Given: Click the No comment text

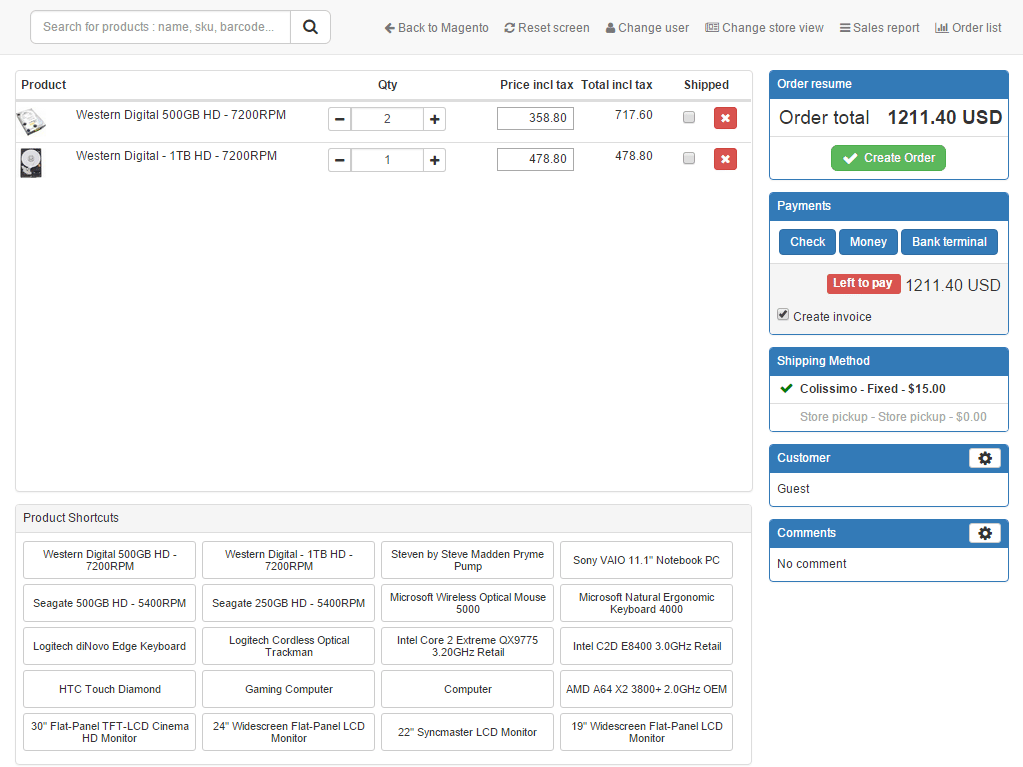Looking at the screenshot, I should (811, 564).
